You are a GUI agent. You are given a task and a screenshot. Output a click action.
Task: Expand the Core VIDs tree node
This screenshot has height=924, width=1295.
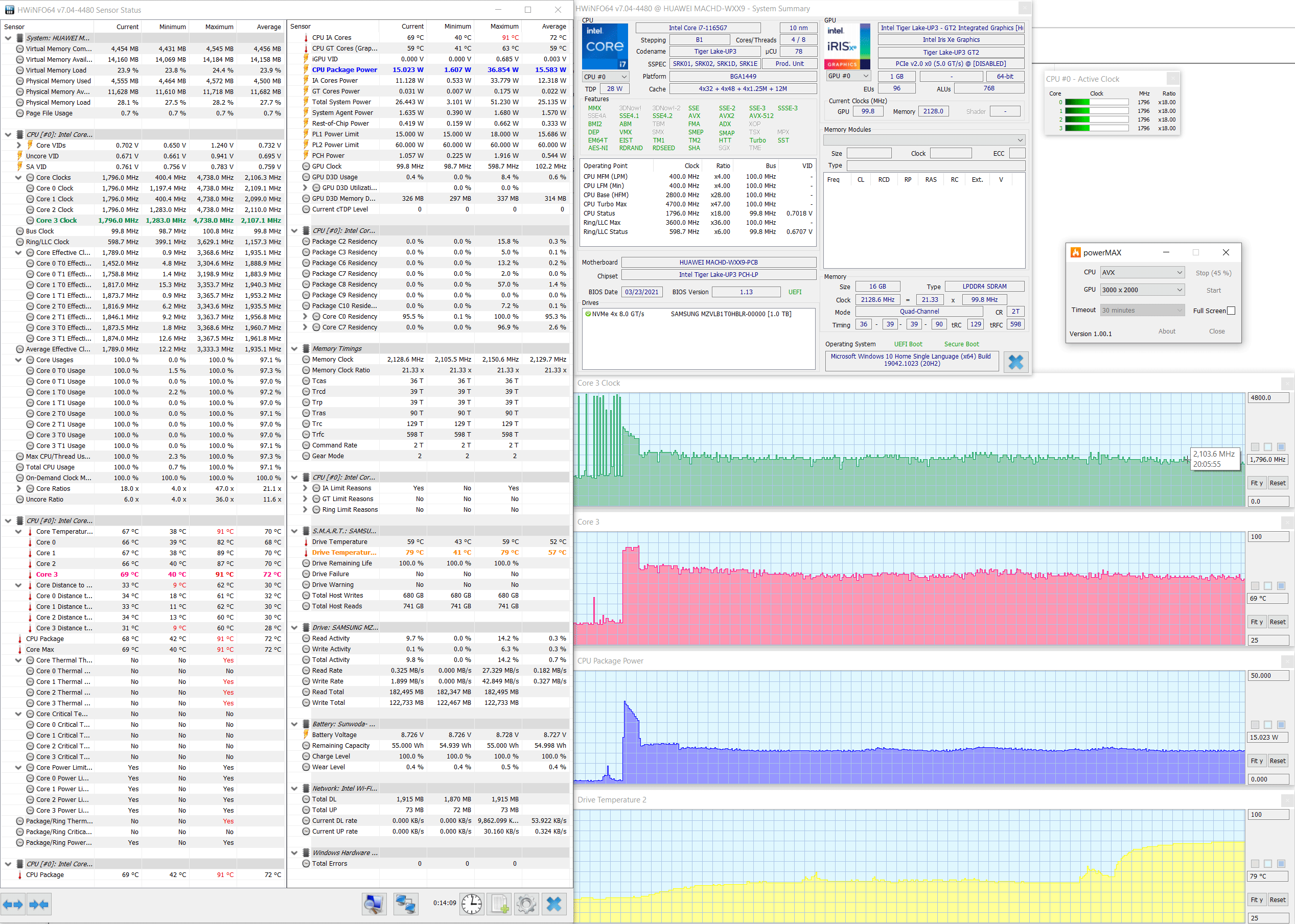pos(18,146)
